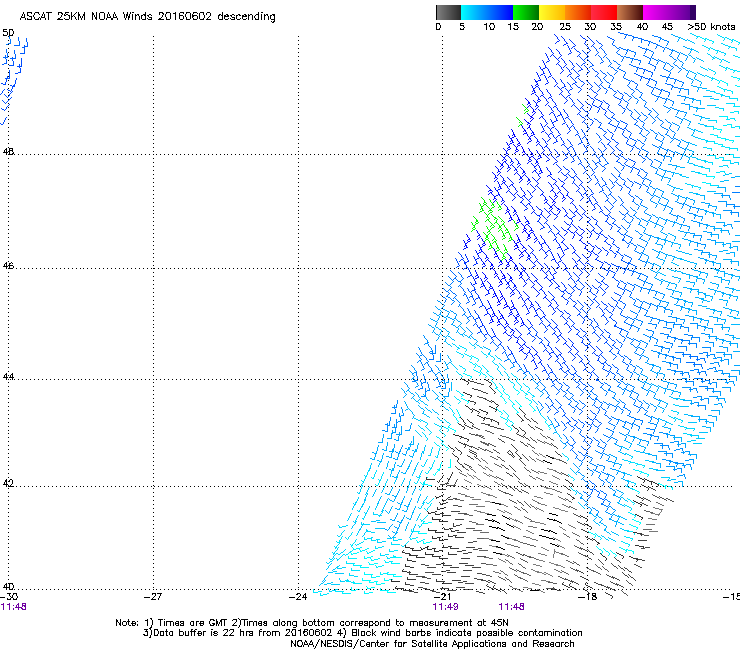Image resolution: width=740 pixels, height=650 pixels.
Task: Click the purple '11:49' timestamp
Action: tap(445, 607)
